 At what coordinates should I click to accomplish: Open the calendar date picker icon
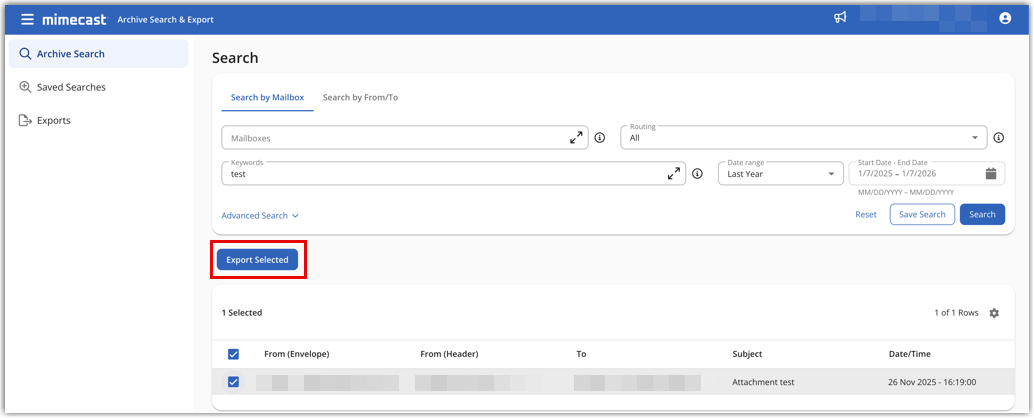click(x=990, y=173)
